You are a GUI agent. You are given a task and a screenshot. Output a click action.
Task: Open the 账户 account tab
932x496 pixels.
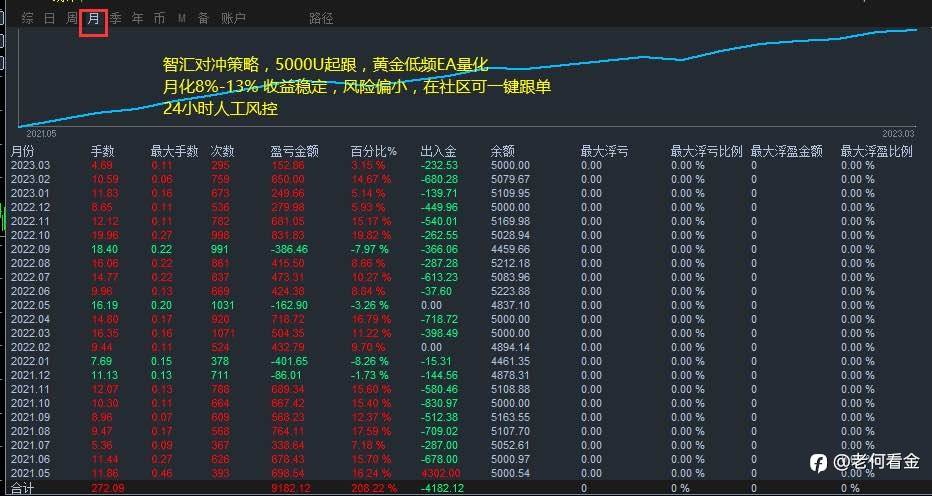pyautogui.click(x=233, y=18)
